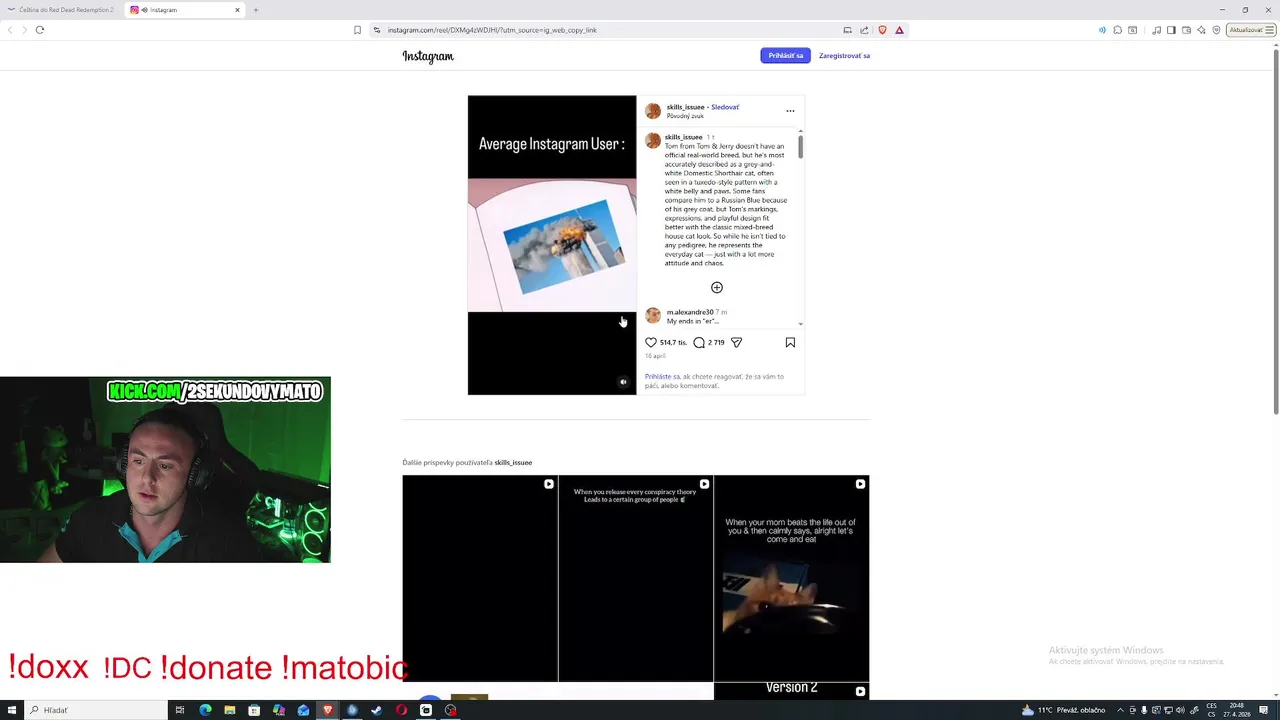Screen dimensions: 1280x720
Task: Open Microsoft Edge from the taskbar
Action: point(205,710)
